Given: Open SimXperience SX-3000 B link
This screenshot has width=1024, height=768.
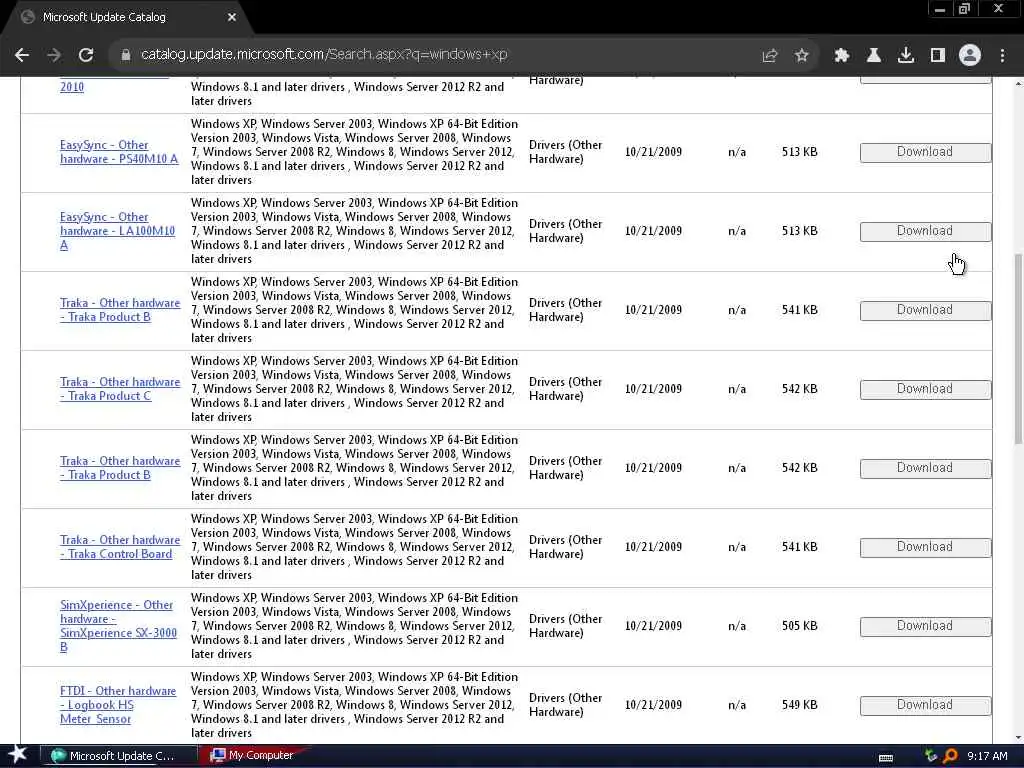Looking at the screenshot, I should point(118,626).
